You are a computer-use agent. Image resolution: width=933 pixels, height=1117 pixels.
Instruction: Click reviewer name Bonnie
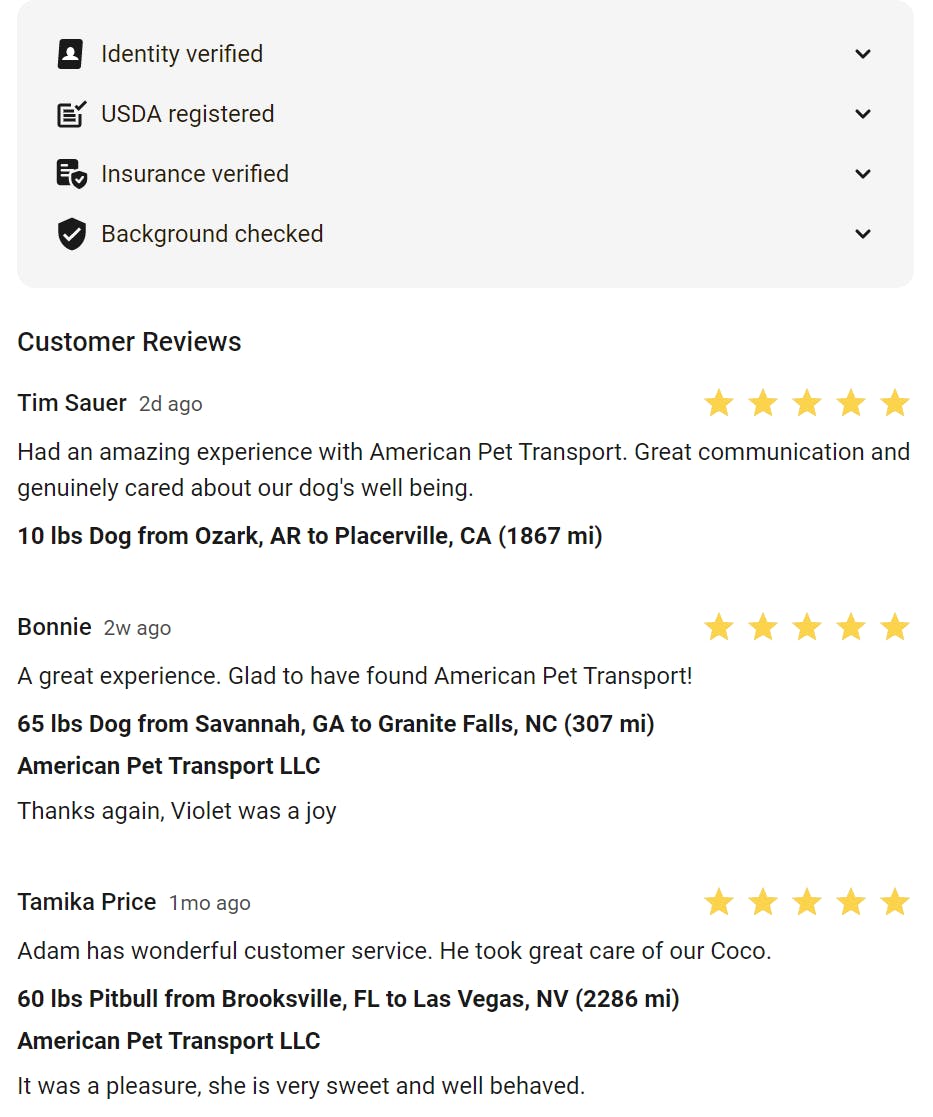[54, 627]
